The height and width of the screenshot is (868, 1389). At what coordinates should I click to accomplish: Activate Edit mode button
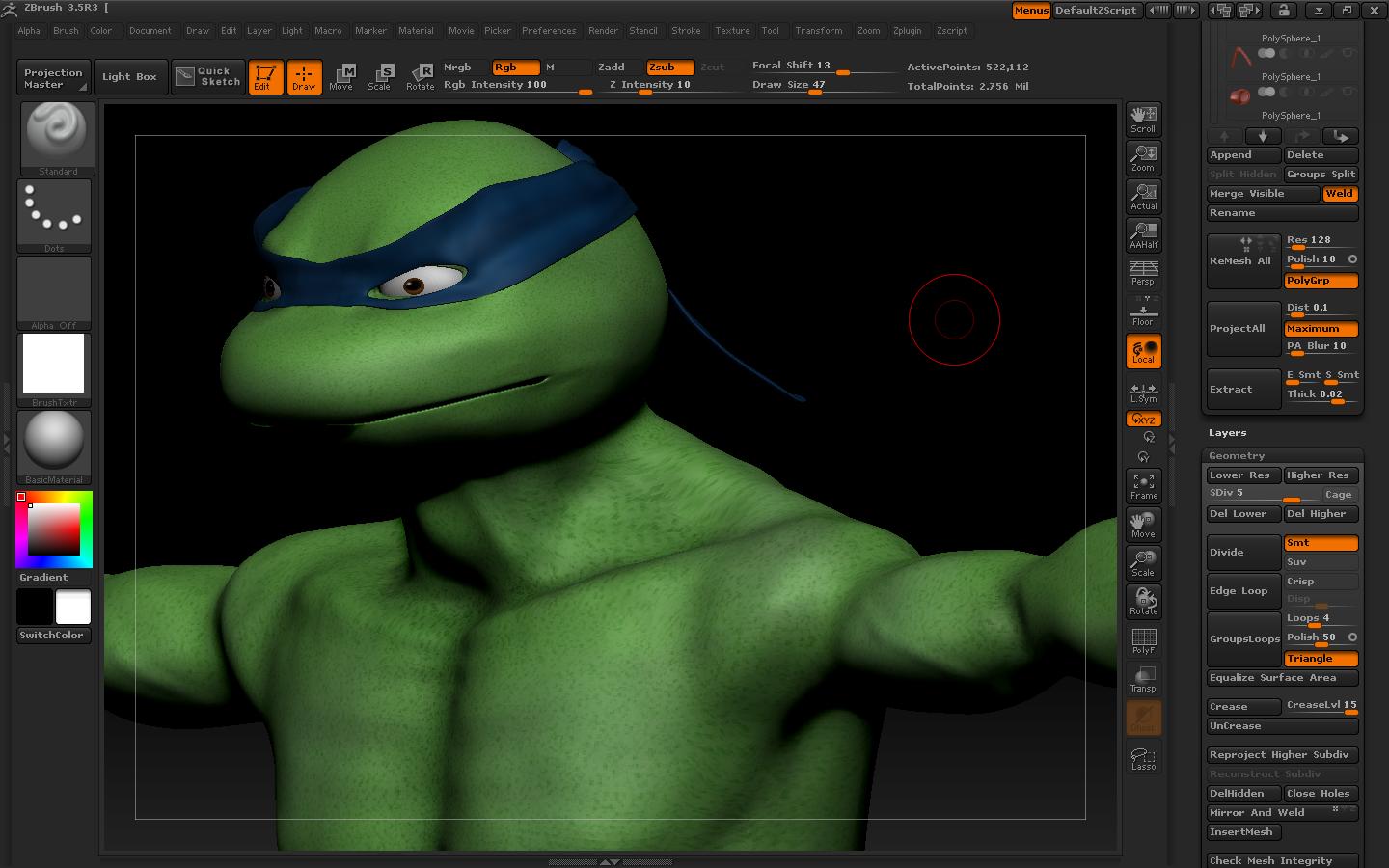[x=265, y=77]
